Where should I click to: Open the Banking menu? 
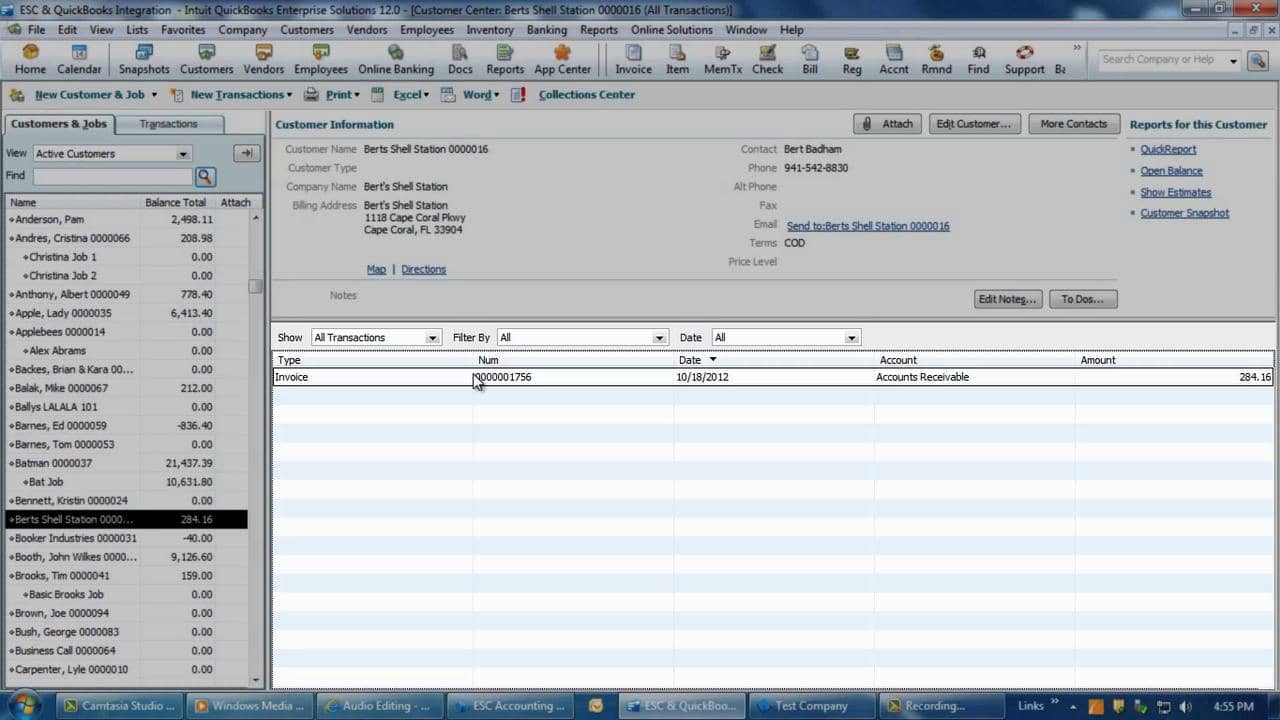point(546,30)
